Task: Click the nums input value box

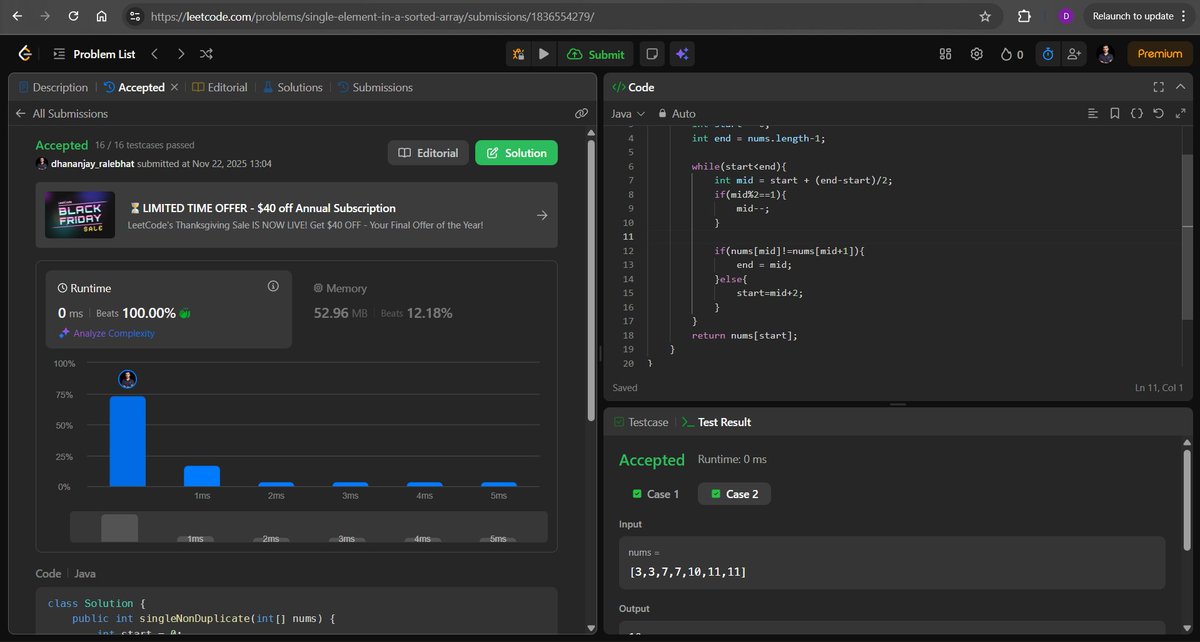Action: [x=892, y=562]
